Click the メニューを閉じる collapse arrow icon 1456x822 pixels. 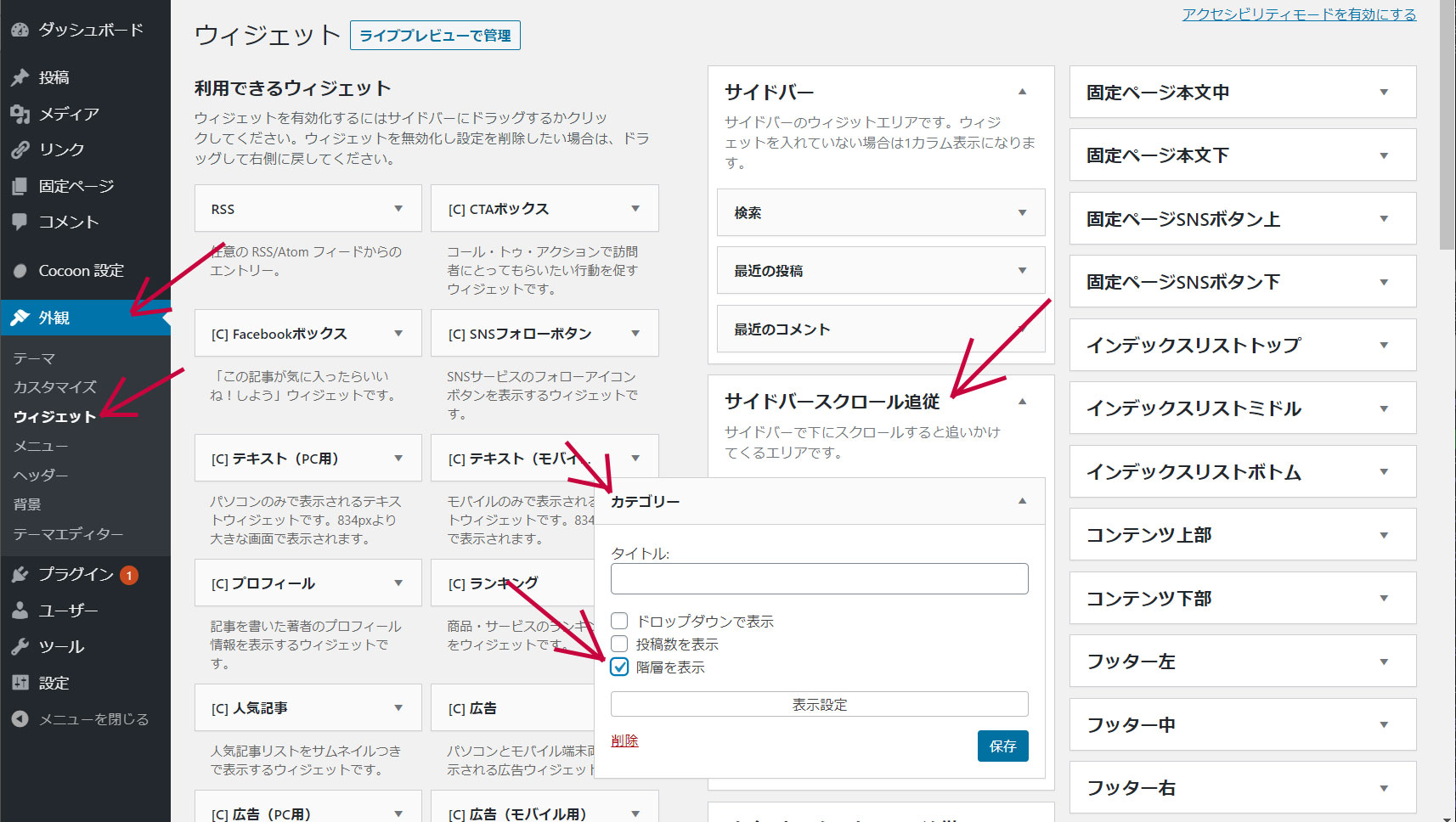[20, 719]
